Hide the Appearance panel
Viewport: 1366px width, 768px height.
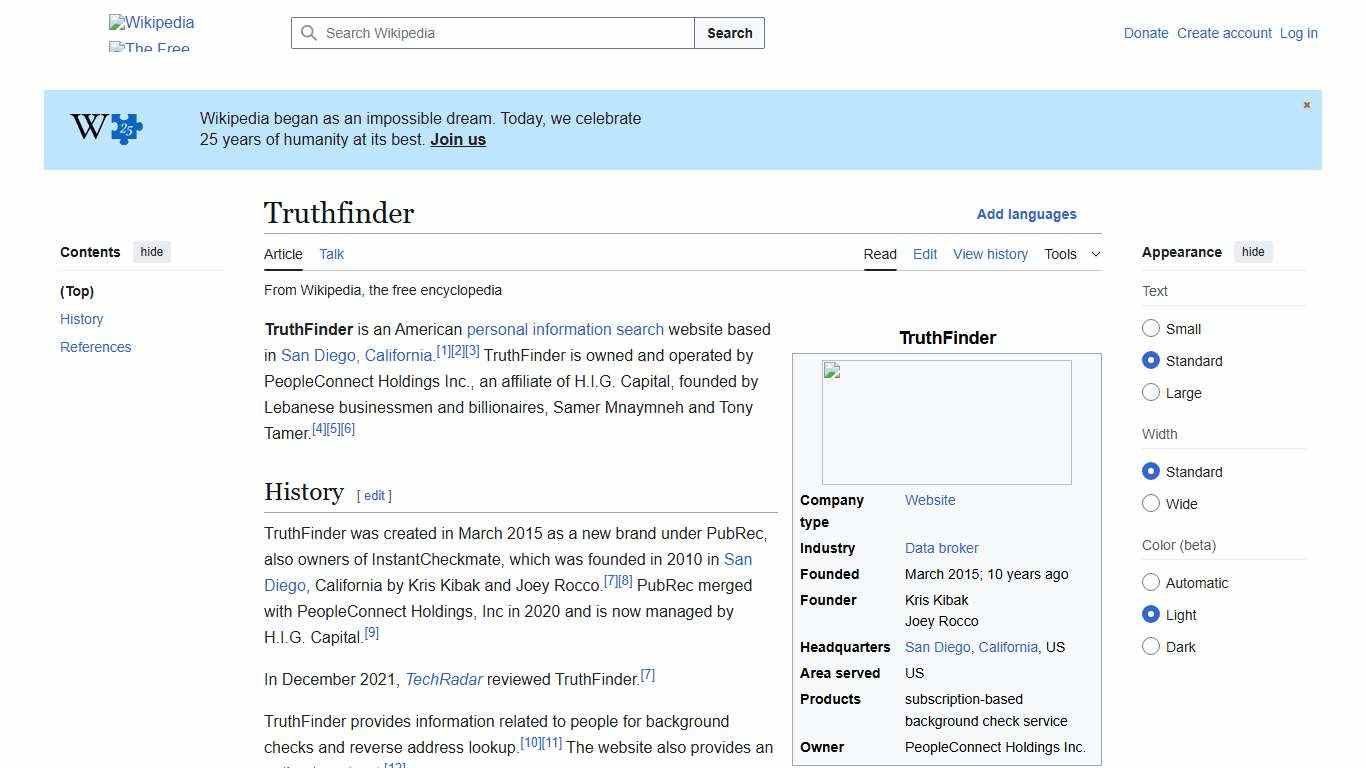point(1253,252)
